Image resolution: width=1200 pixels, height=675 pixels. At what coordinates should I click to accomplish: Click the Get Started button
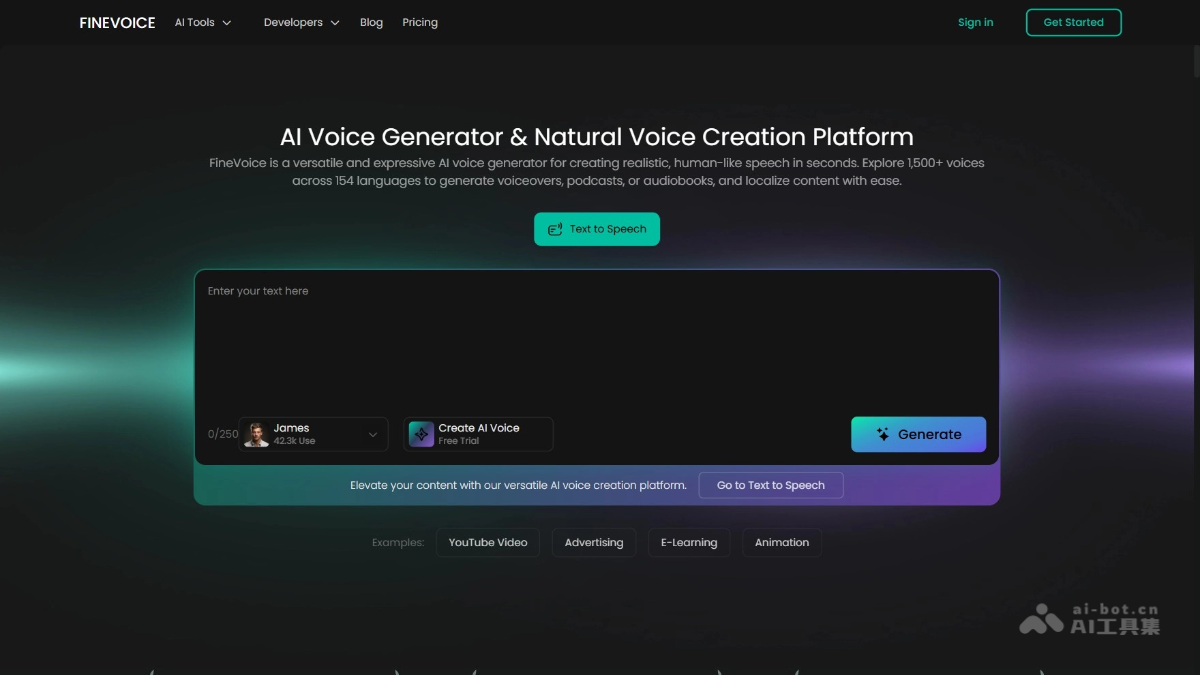(1074, 22)
